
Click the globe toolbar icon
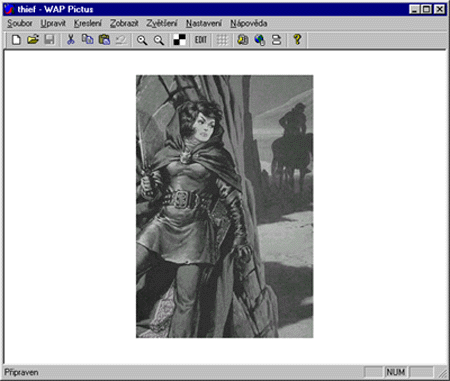[x=260, y=40]
